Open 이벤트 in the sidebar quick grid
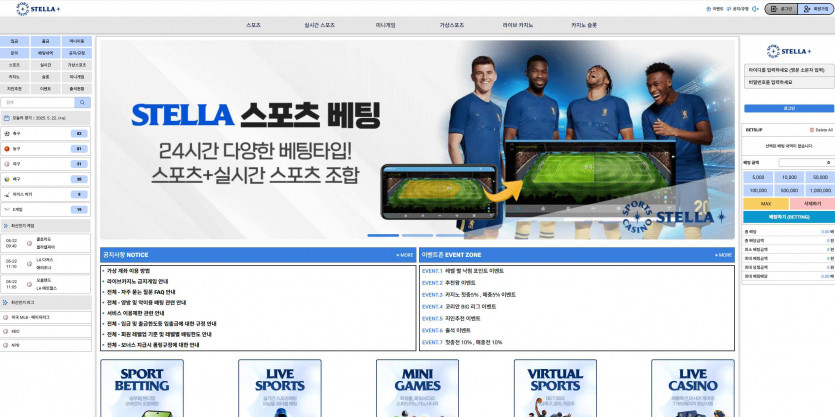 coord(45,89)
